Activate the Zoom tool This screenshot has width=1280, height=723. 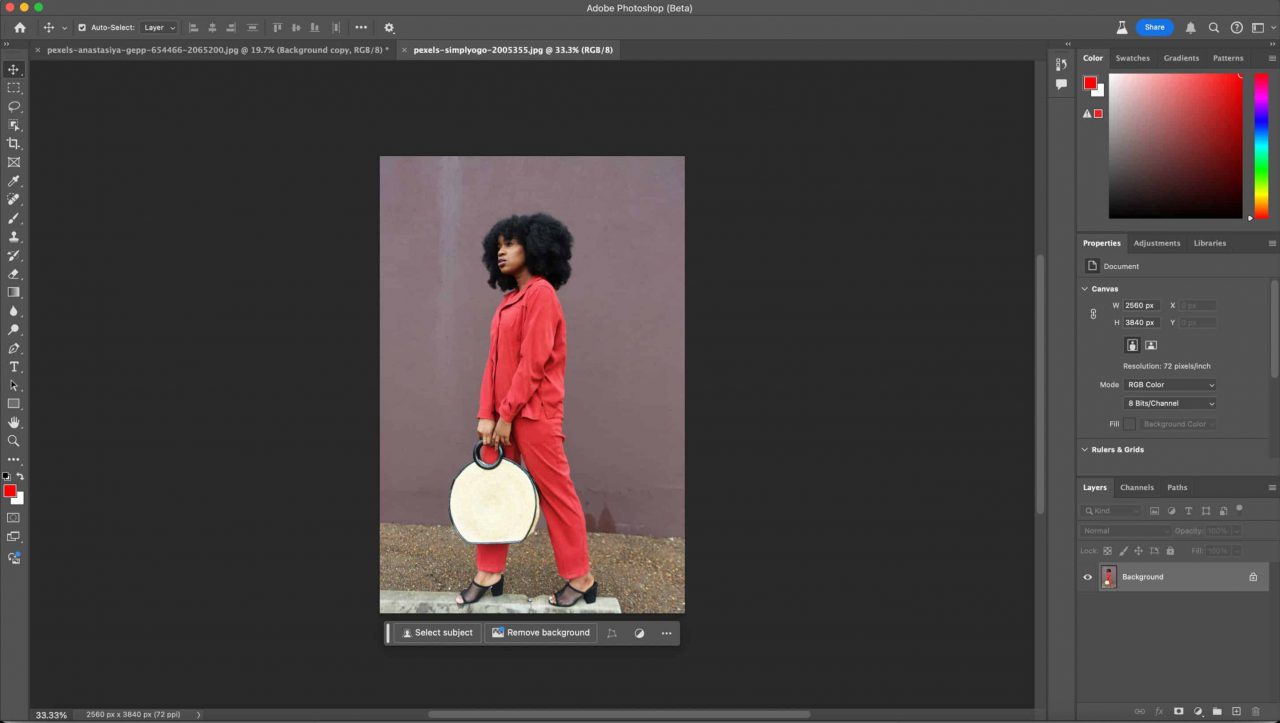(x=14, y=440)
